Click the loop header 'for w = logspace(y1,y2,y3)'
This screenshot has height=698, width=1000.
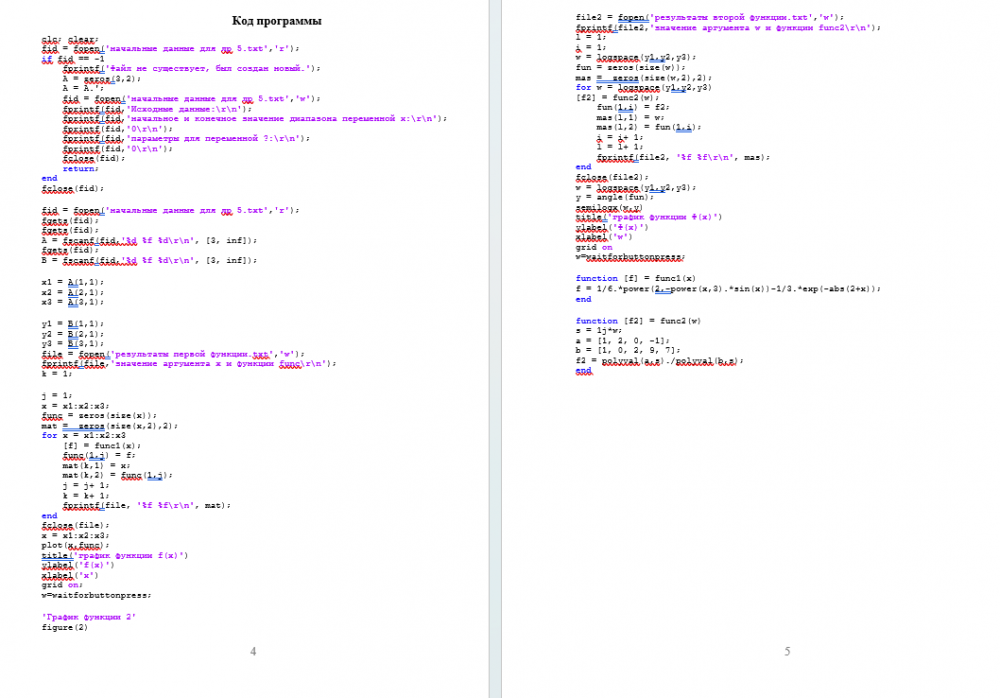643,87
